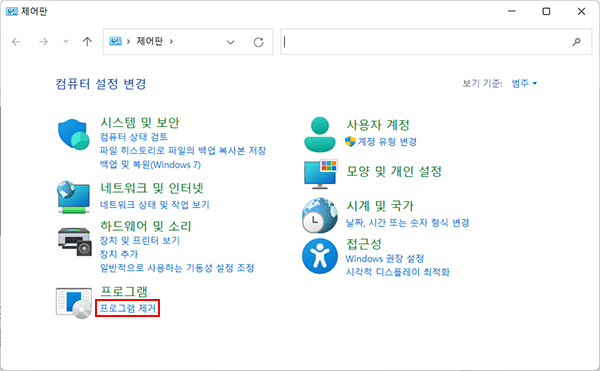Click the Control Panel icon in address bar
Image resolution: width=600 pixels, height=371 pixels.
115,41
